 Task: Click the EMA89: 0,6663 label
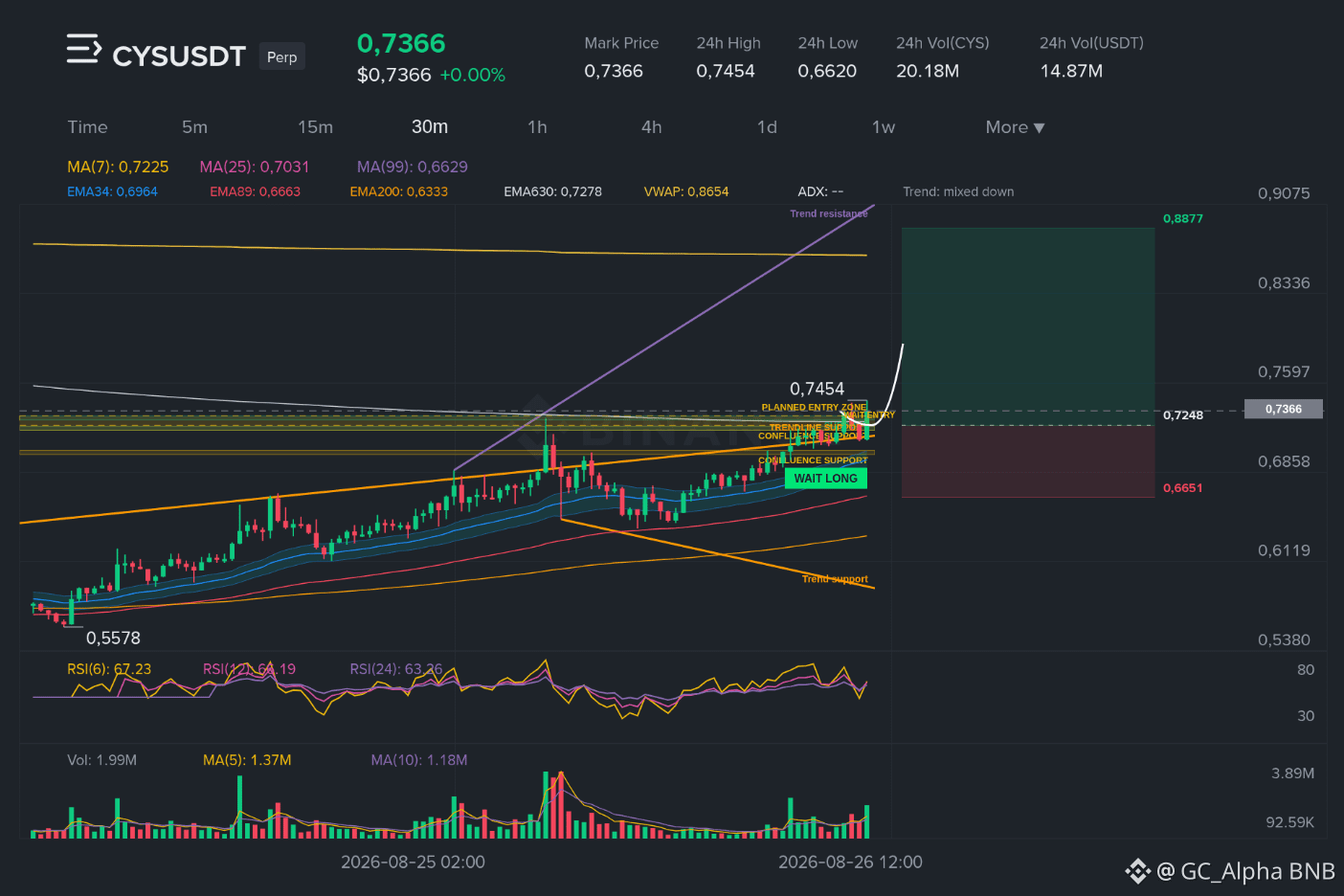pos(255,191)
